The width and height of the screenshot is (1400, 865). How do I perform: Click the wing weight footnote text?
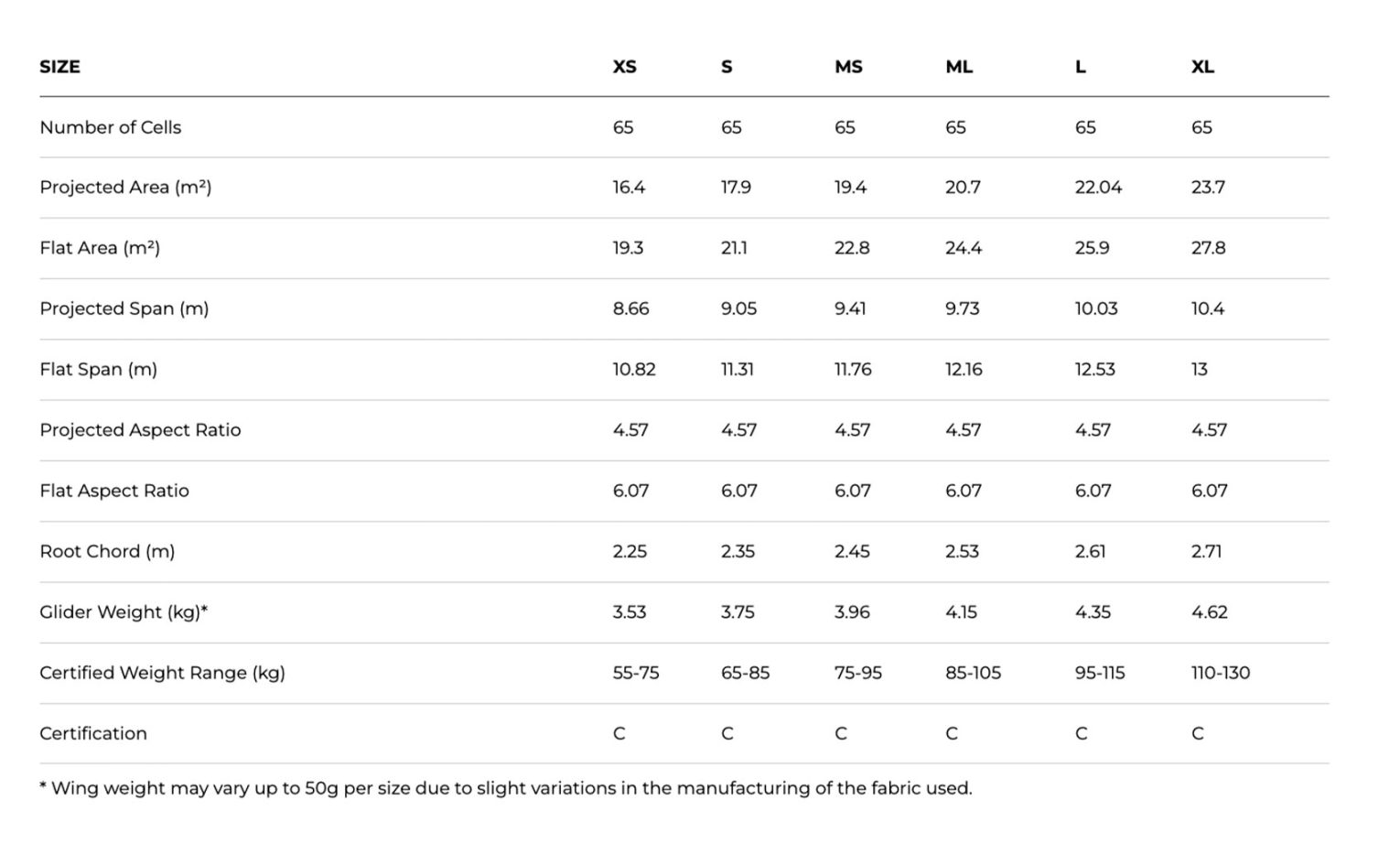tap(505, 788)
